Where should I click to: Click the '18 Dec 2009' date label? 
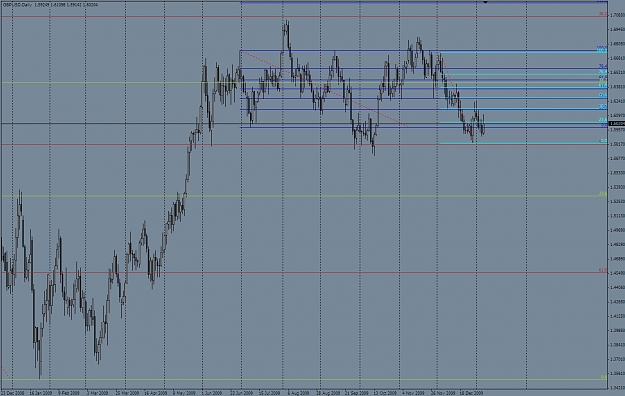coord(471,393)
